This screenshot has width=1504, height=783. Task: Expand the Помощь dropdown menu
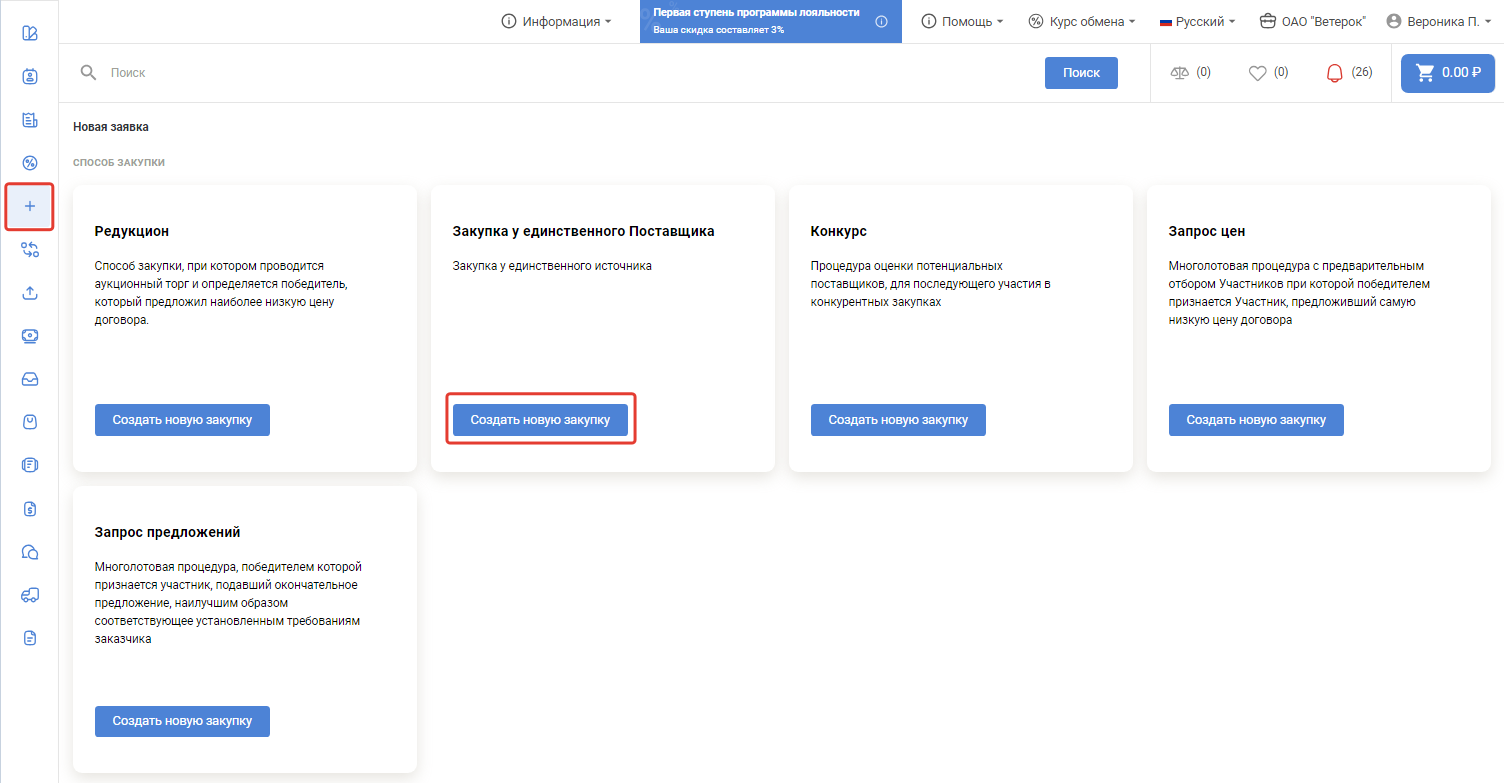(962, 21)
